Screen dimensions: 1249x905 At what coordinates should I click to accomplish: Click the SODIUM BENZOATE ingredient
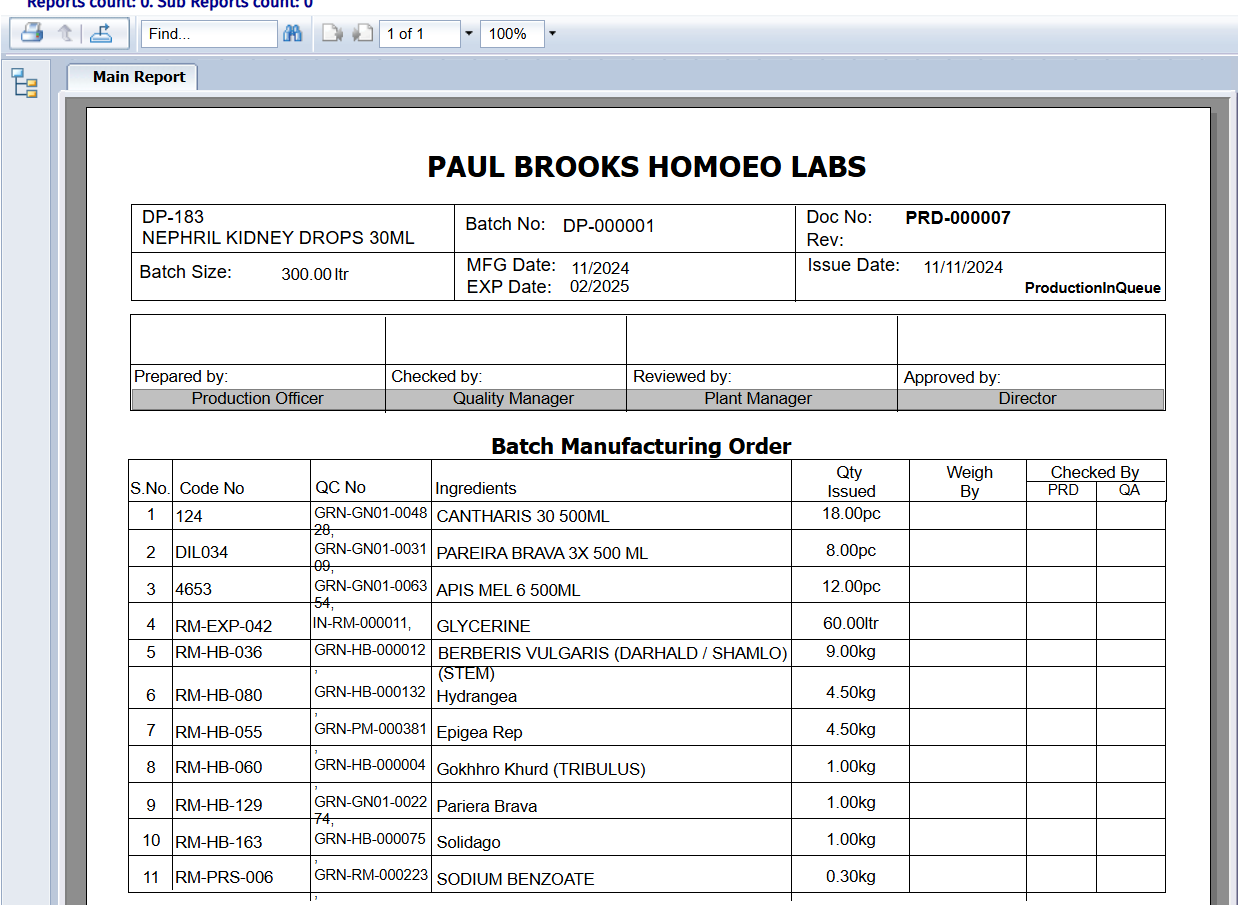(x=516, y=880)
